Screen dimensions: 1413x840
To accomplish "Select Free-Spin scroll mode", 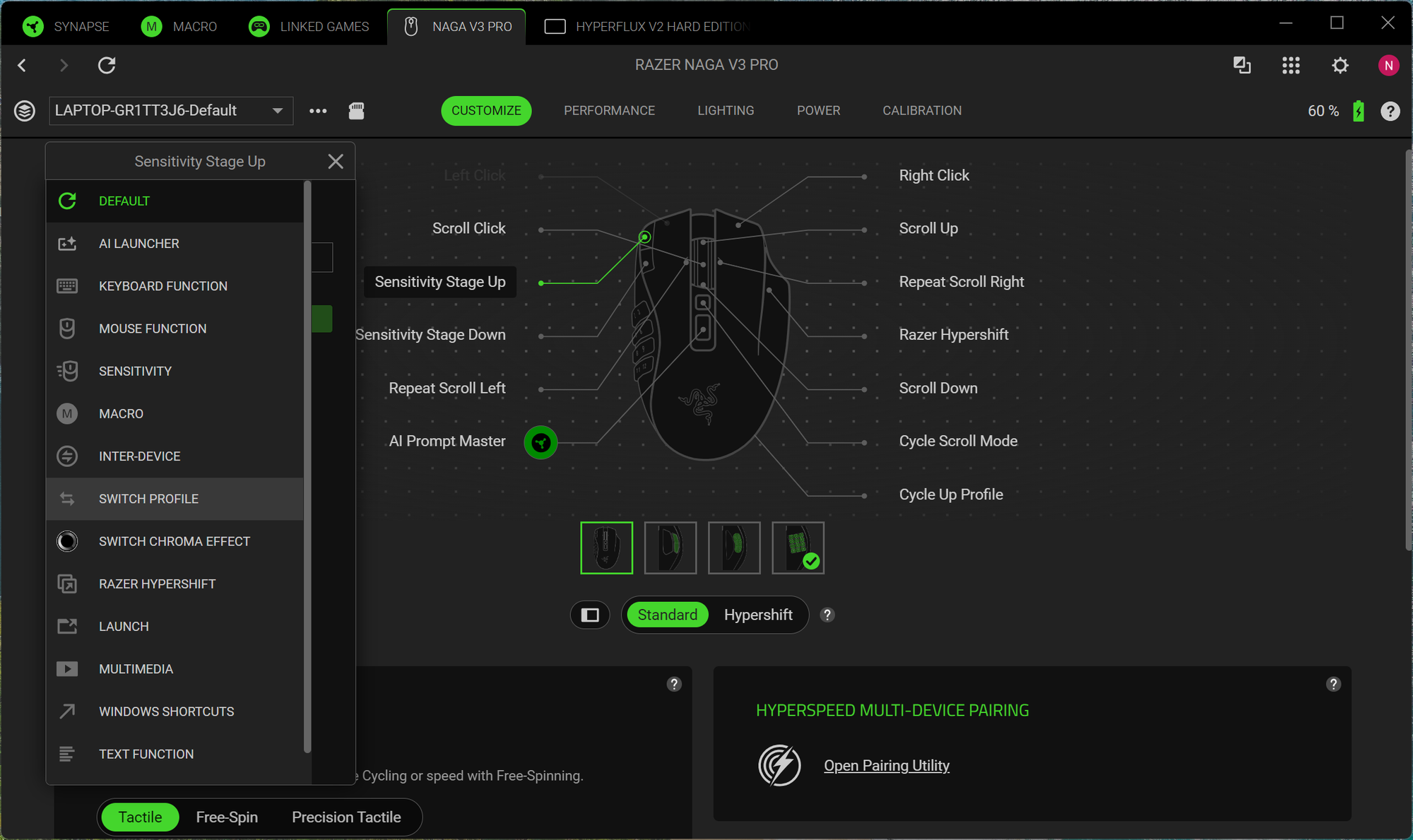I will tap(227, 817).
